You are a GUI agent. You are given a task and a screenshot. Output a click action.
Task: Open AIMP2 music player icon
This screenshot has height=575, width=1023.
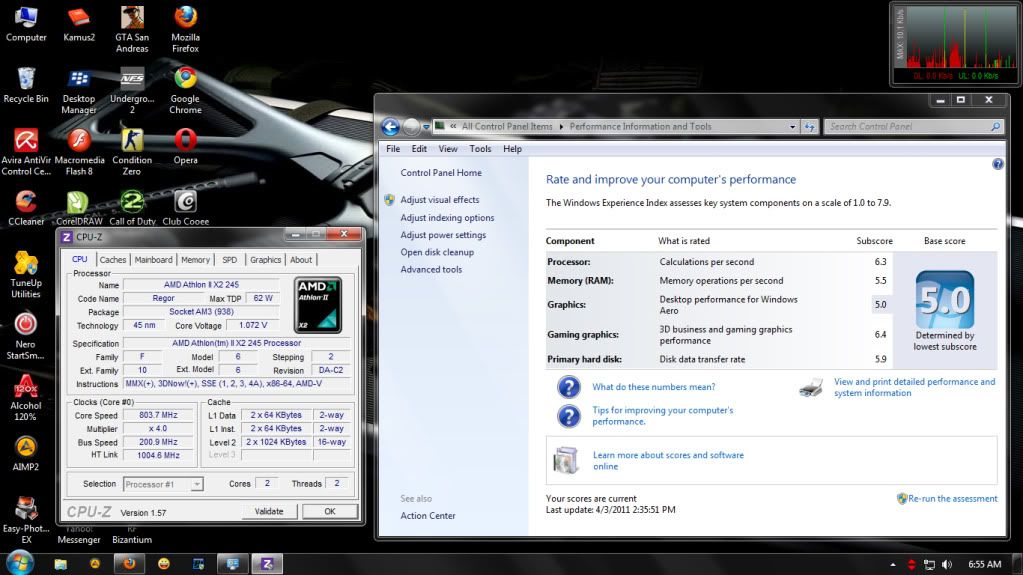26,453
